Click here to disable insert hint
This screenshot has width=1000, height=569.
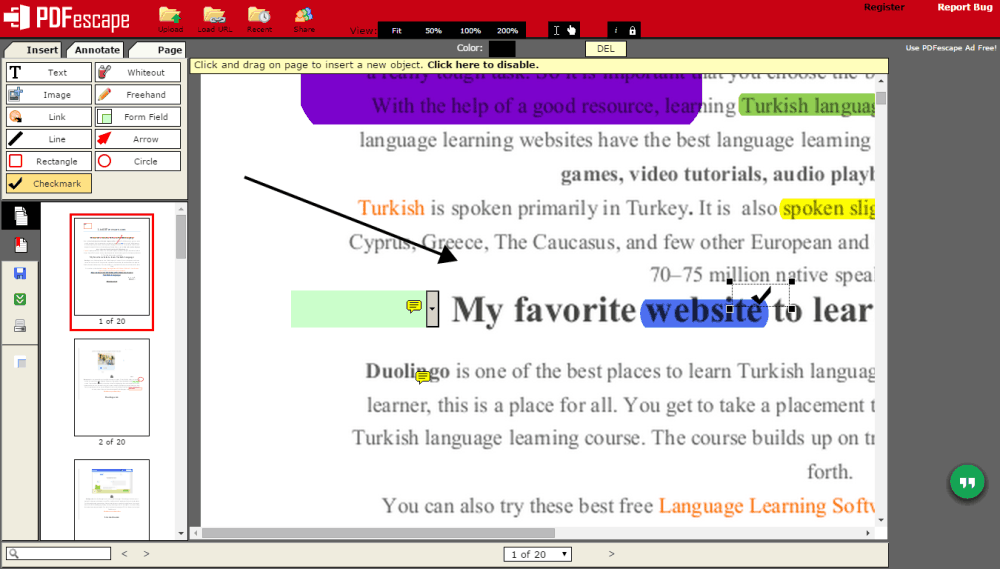(483, 65)
